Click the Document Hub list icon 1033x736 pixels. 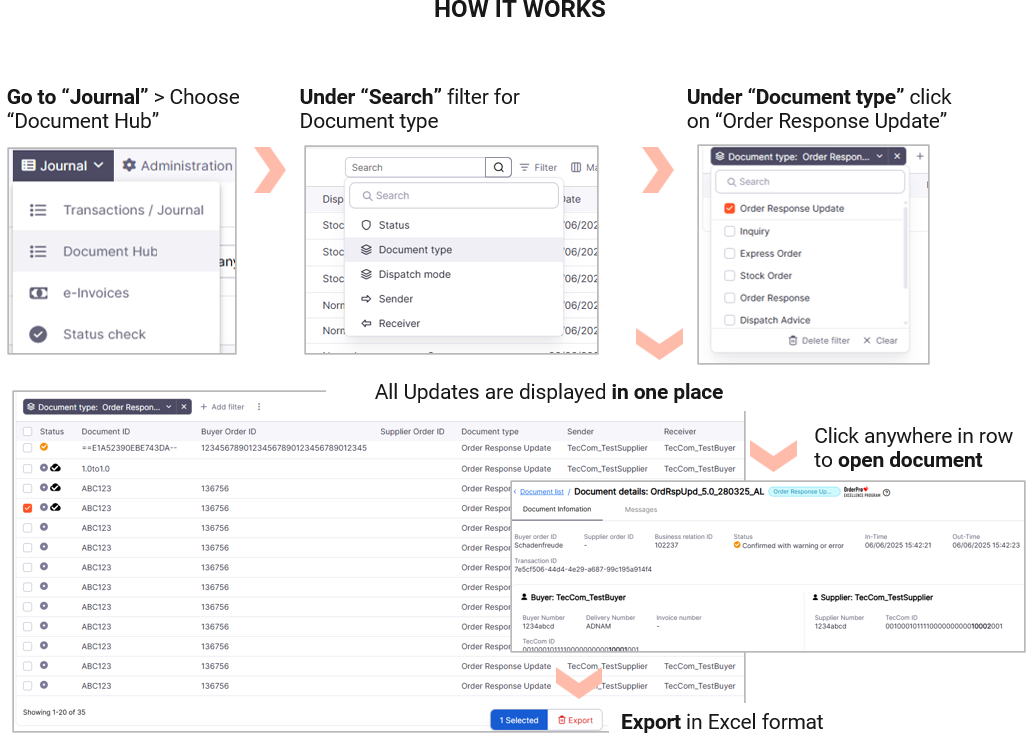(38, 252)
